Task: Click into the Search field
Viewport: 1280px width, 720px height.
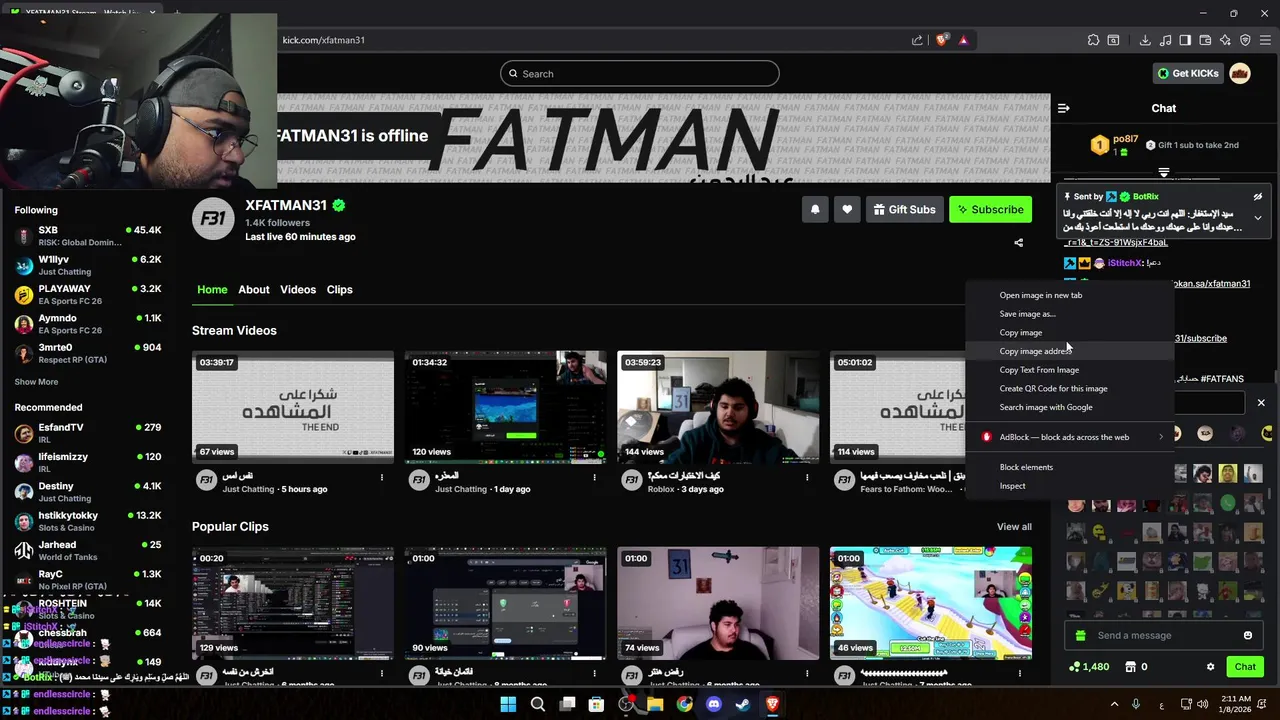Action: (640, 73)
